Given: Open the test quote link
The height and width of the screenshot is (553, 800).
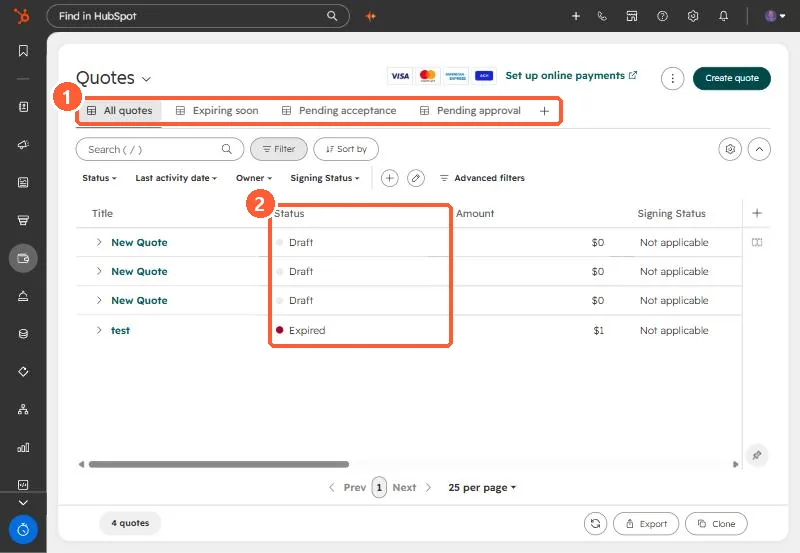Looking at the screenshot, I should [120, 330].
